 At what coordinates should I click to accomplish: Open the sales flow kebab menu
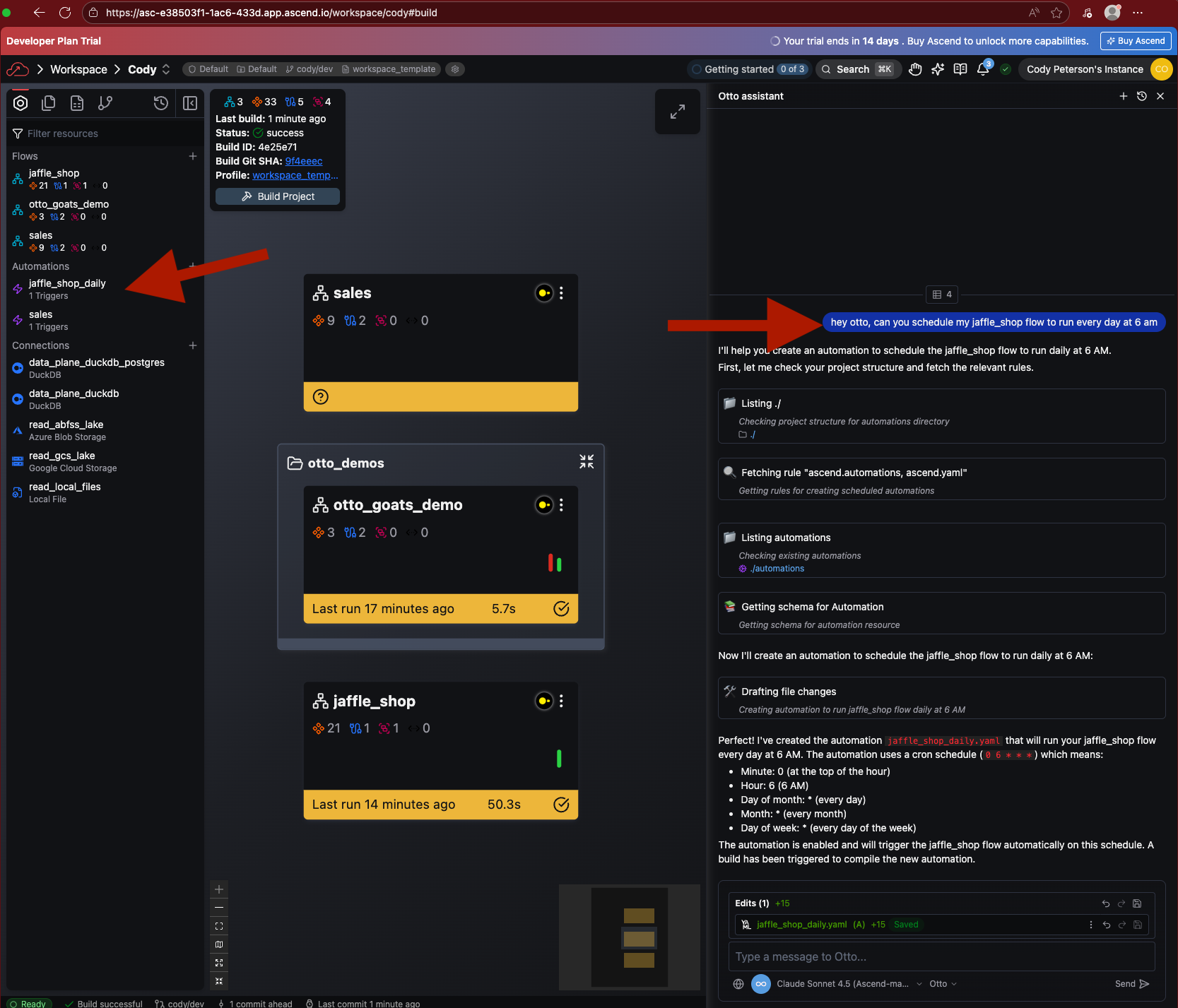562,293
